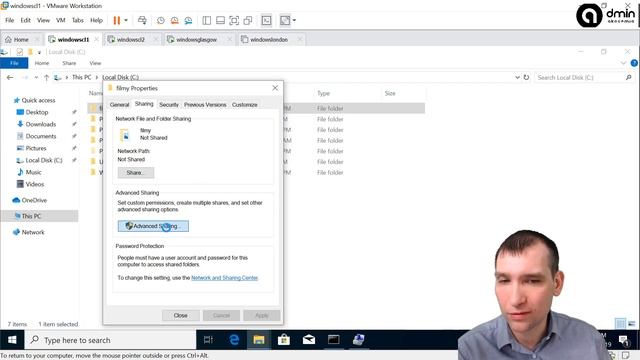
Task: Open the Customize tab
Action: (x=244, y=105)
